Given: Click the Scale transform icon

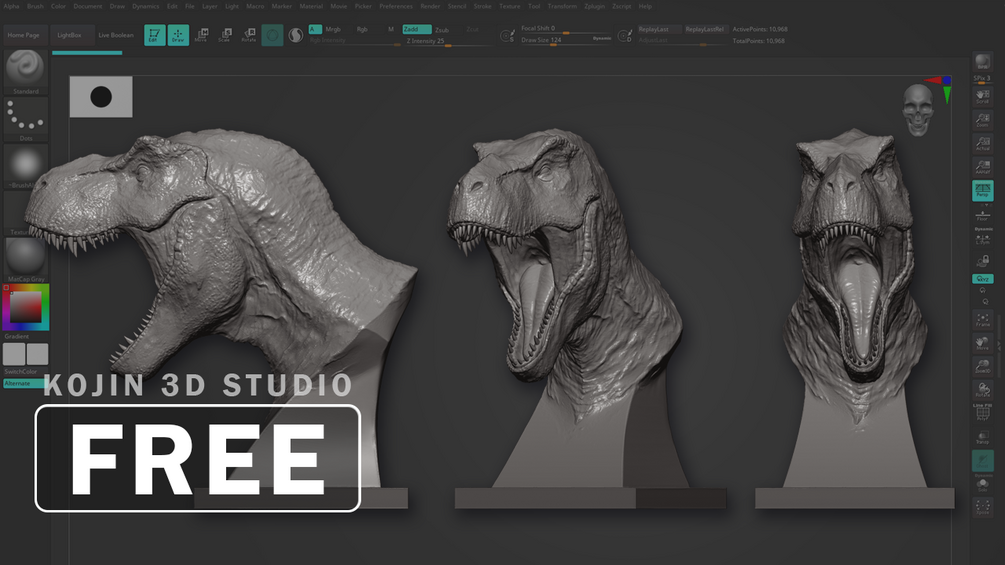Looking at the screenshot, I should pyautogui.click(x=224, y=35).
